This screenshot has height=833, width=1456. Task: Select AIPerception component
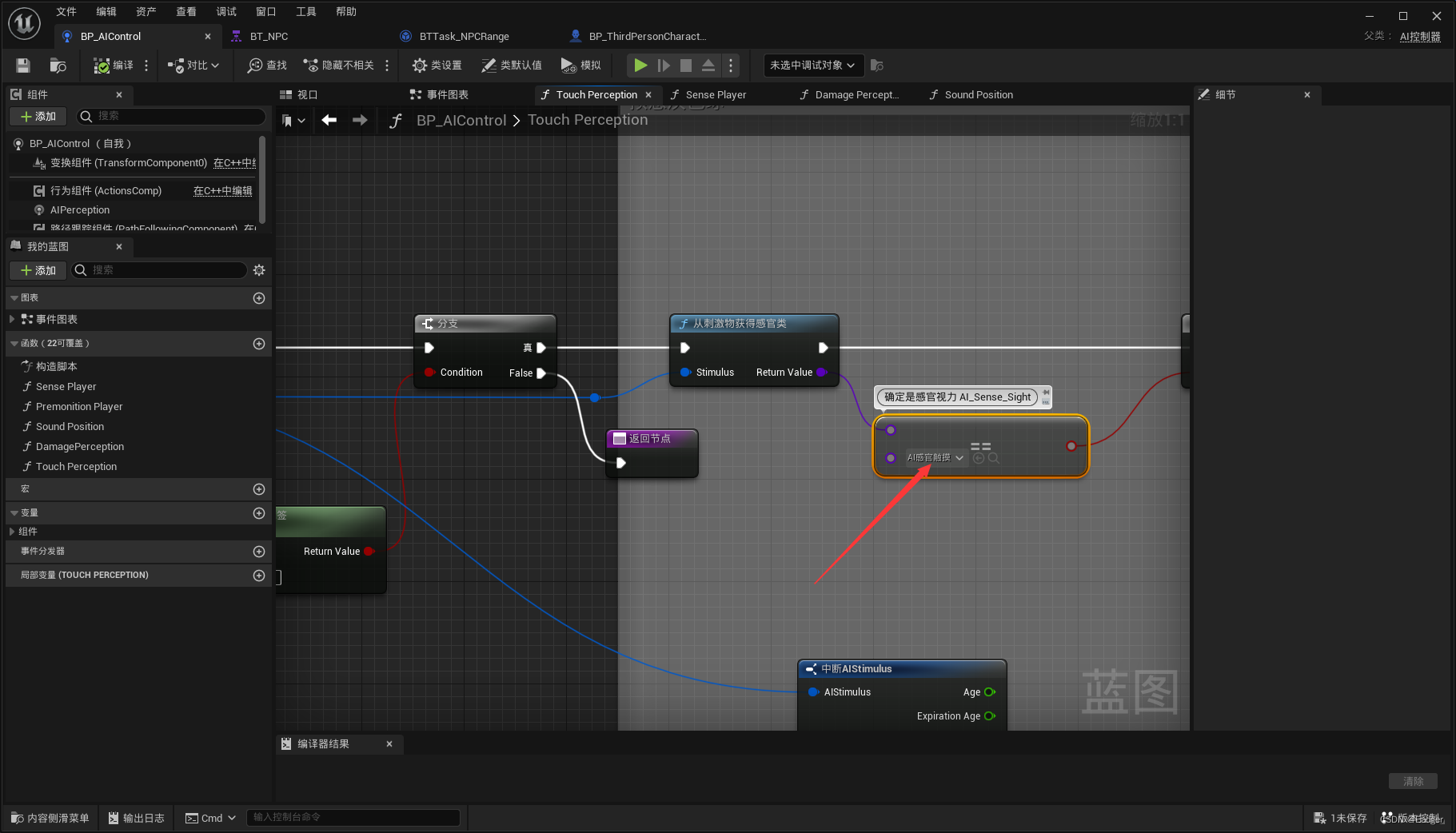(x=80, y=210)
